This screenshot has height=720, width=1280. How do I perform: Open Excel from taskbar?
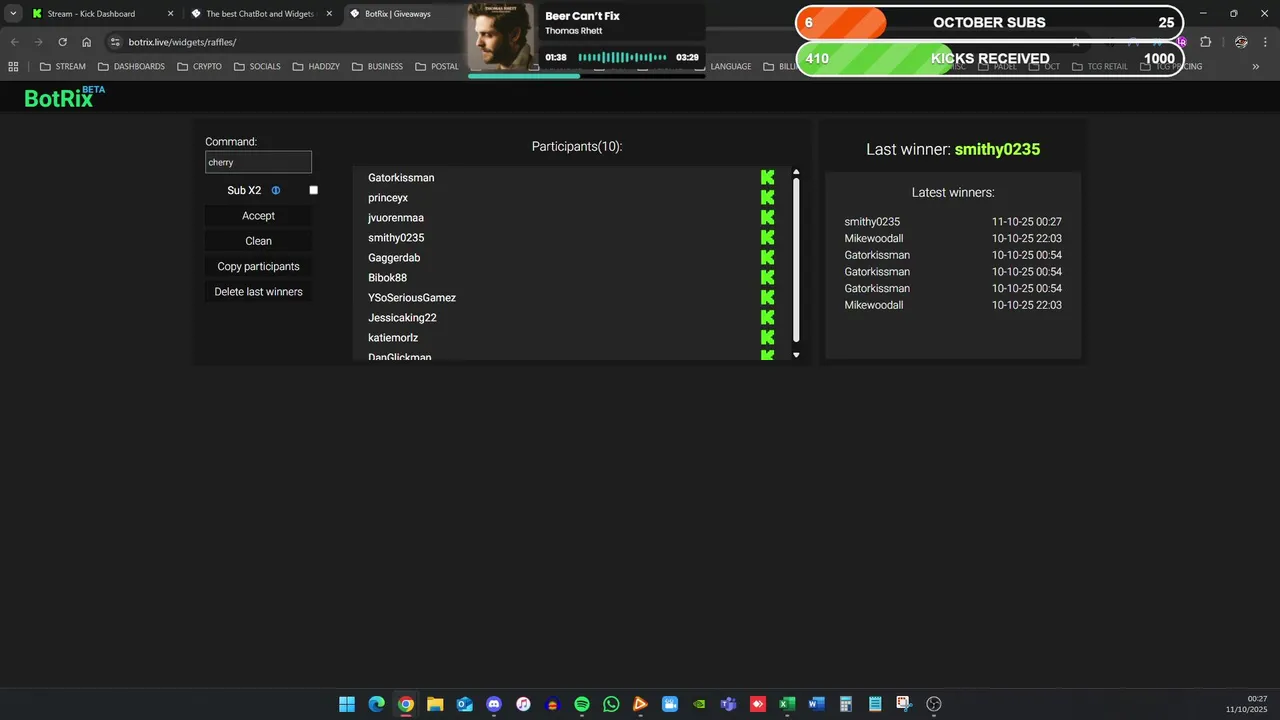(x=787, y=704)
